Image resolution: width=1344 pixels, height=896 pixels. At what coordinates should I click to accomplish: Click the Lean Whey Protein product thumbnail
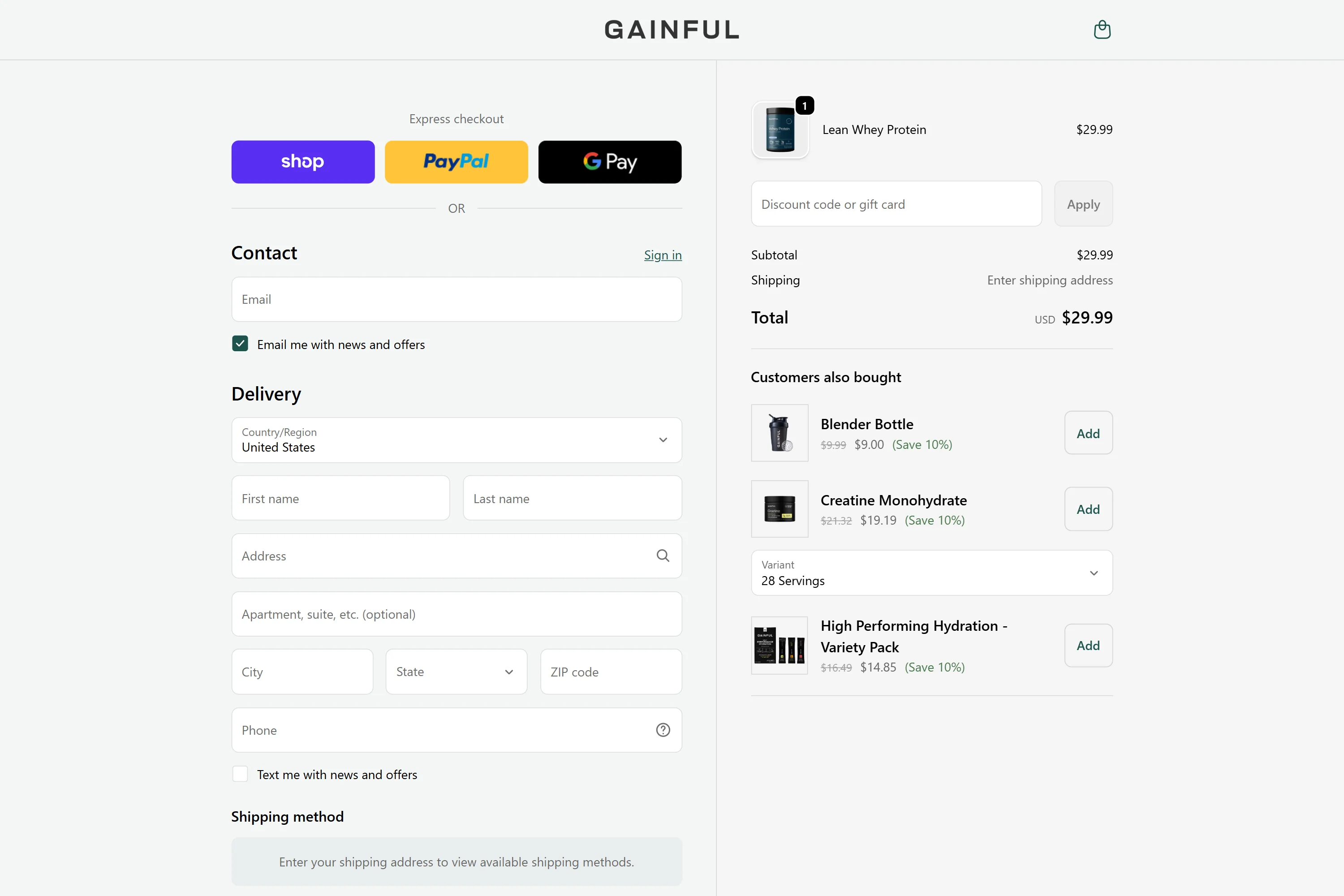pyautogui.click(x=780, y=130)
